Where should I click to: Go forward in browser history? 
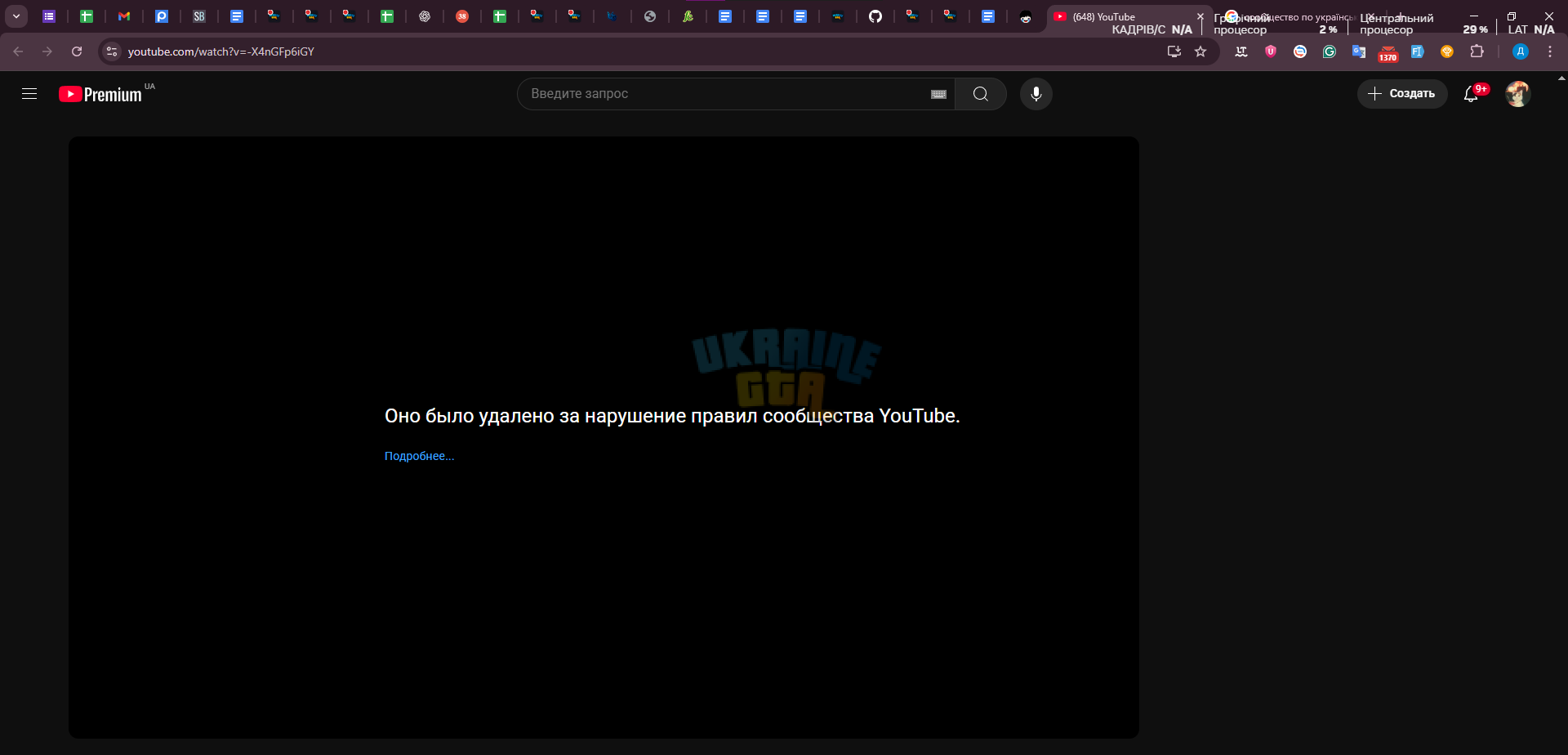(47, 51)
